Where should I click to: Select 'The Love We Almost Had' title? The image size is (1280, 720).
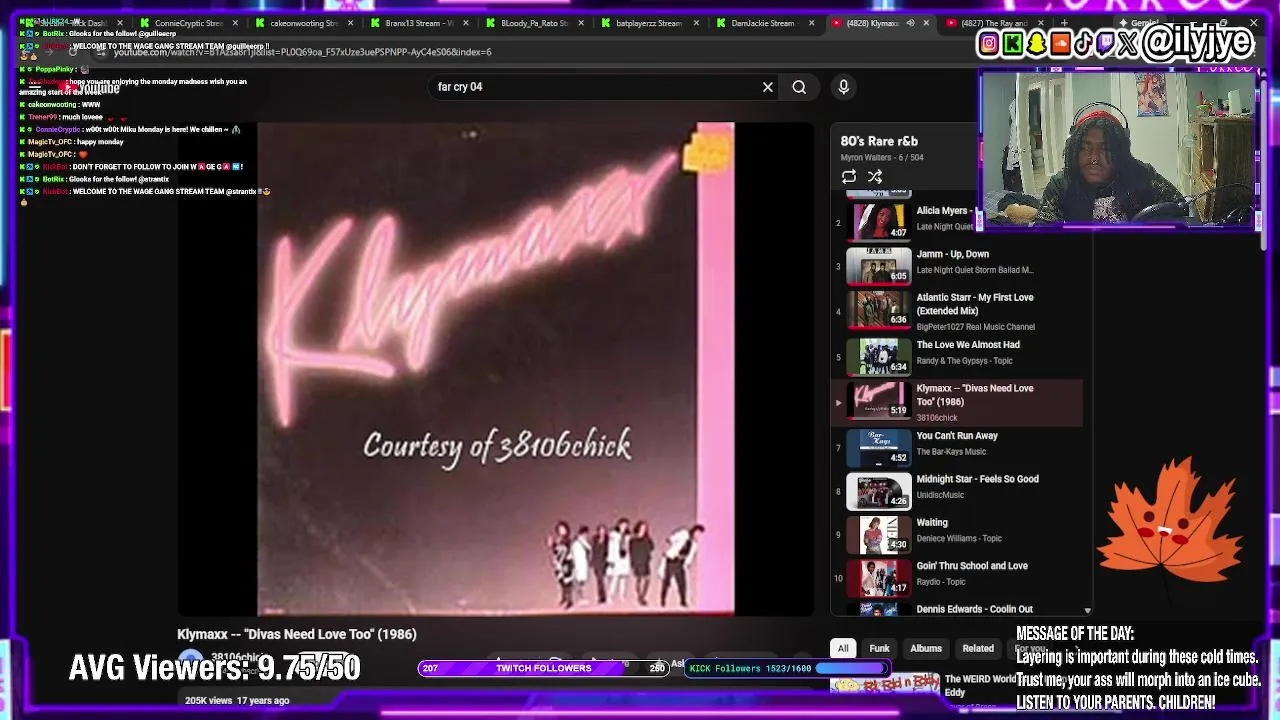point(968,345)
